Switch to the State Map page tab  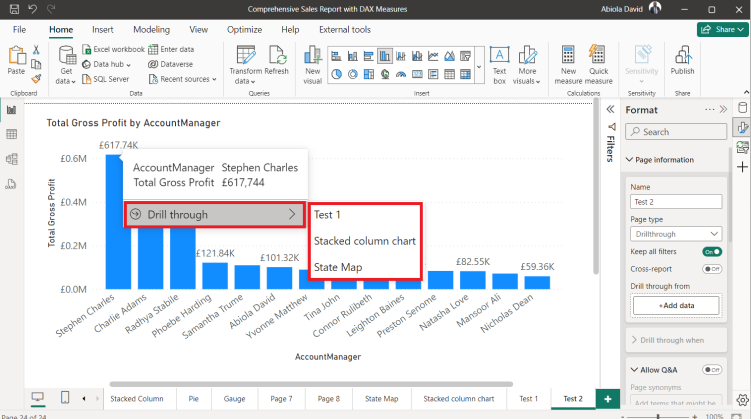click(381, 399)
